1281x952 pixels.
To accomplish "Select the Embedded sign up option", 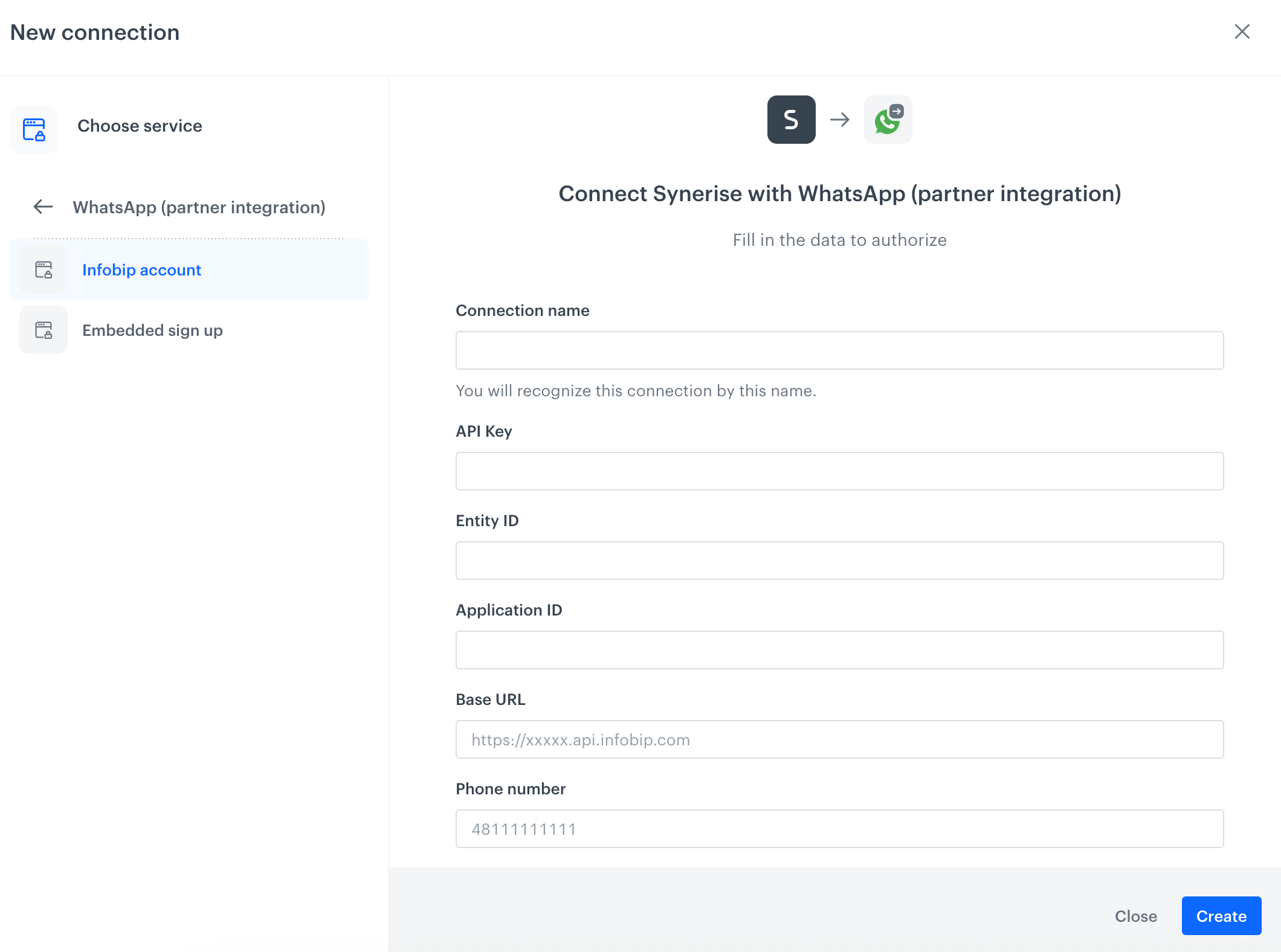I will tap(189, 330).
